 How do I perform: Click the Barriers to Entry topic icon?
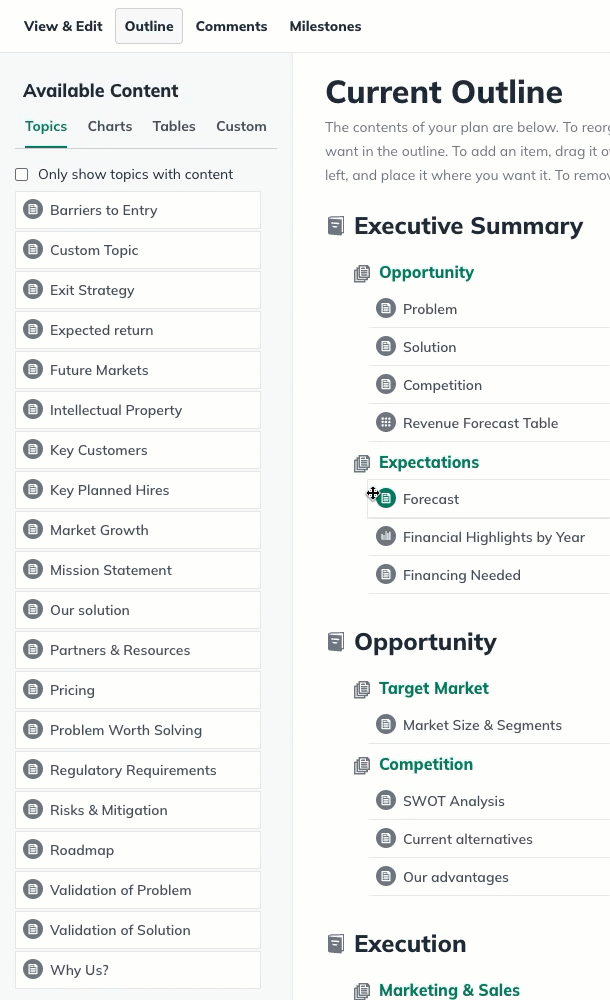[33, 209]
